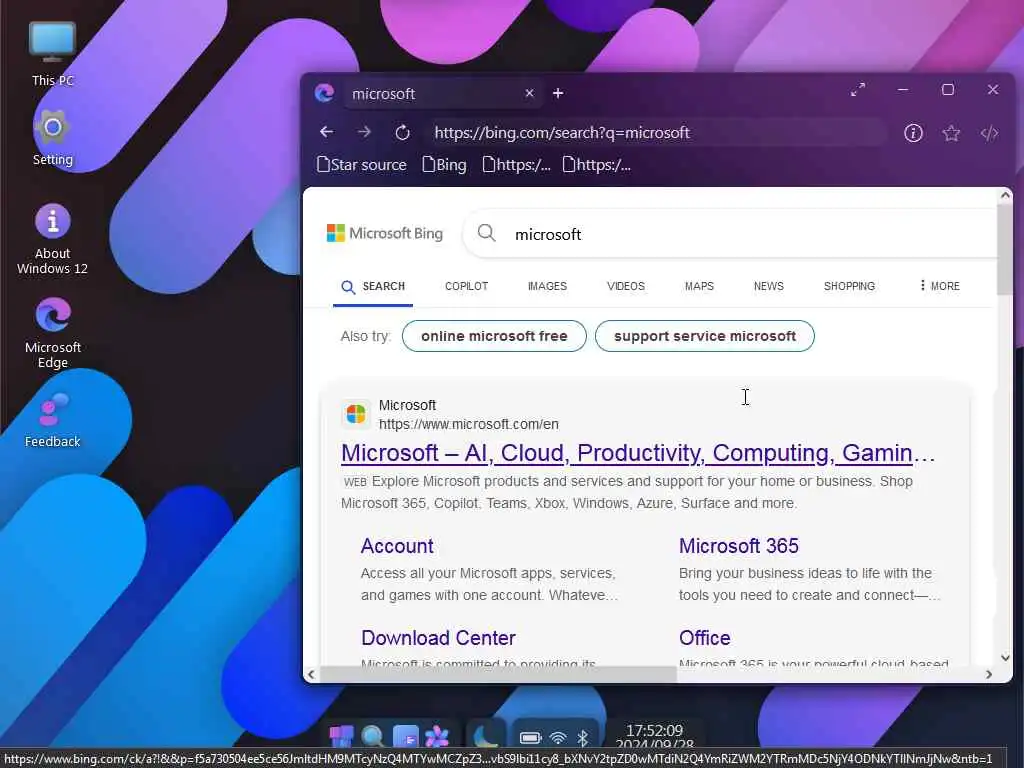
Task: Click the vertical scrollbar thumb
Action: 1004,248
